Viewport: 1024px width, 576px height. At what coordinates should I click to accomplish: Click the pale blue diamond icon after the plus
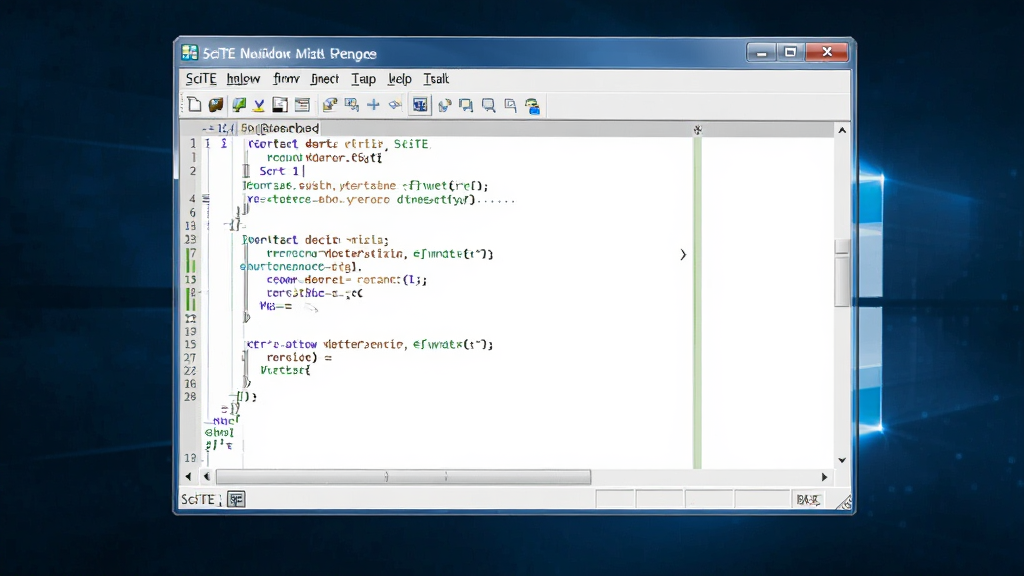[x=395, y=104]
